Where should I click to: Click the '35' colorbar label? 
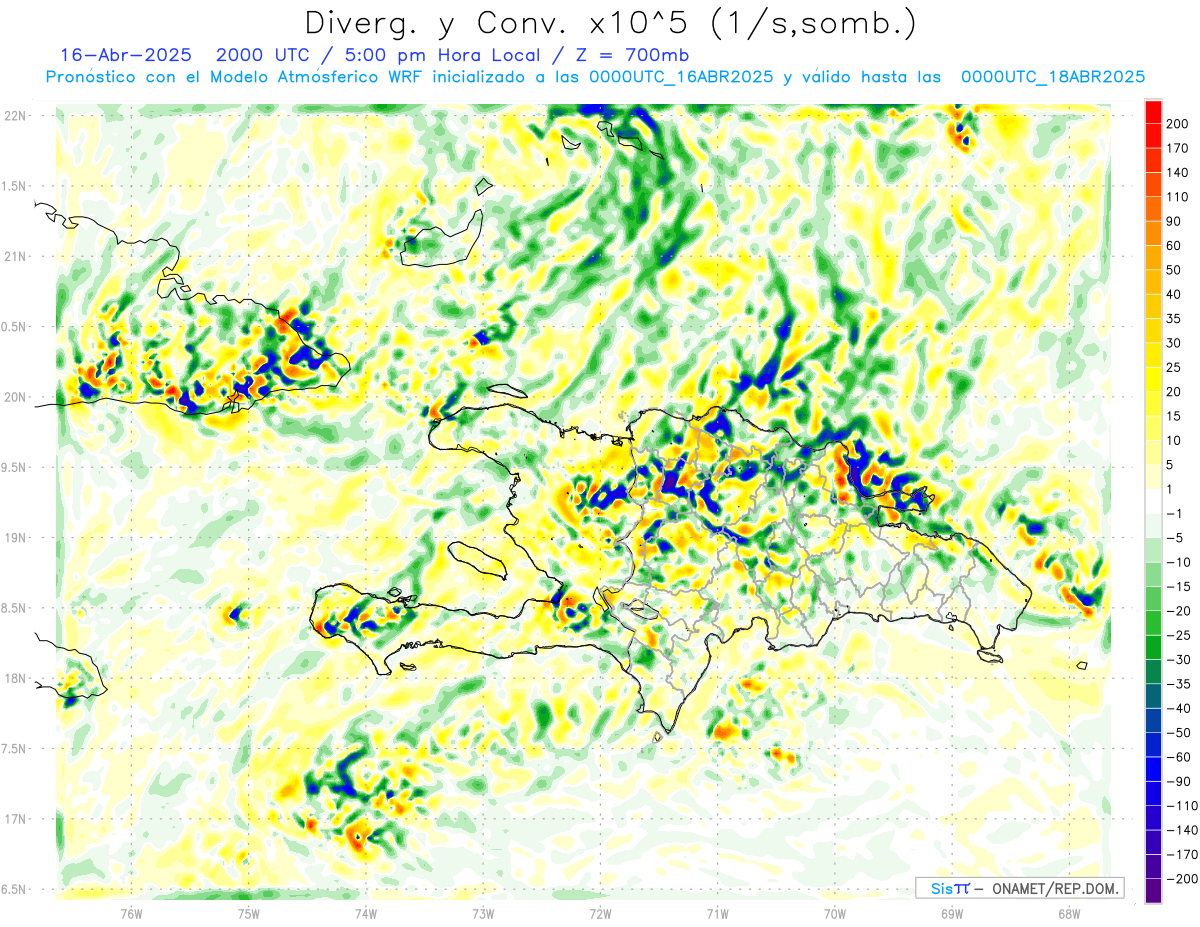pyautogui.click(x=1175, y=319)
